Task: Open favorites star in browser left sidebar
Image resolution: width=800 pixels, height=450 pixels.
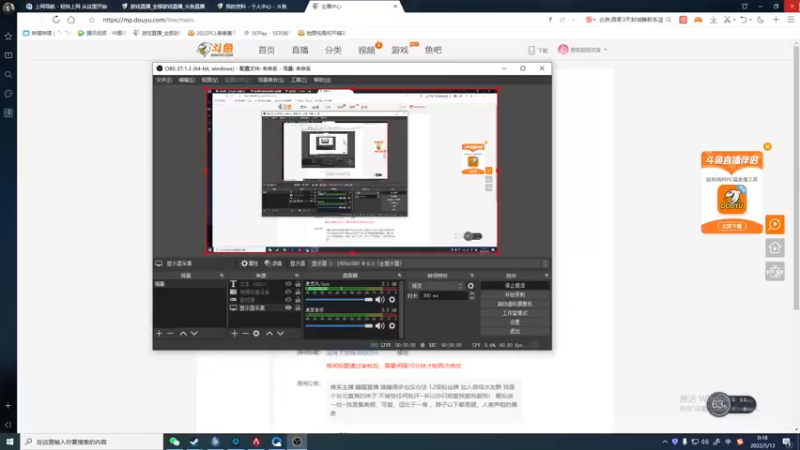Action: (8, 36)
